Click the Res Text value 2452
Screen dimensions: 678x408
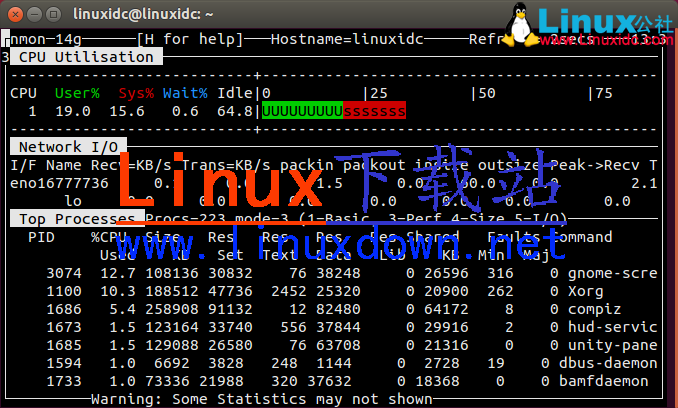point(289,291)
